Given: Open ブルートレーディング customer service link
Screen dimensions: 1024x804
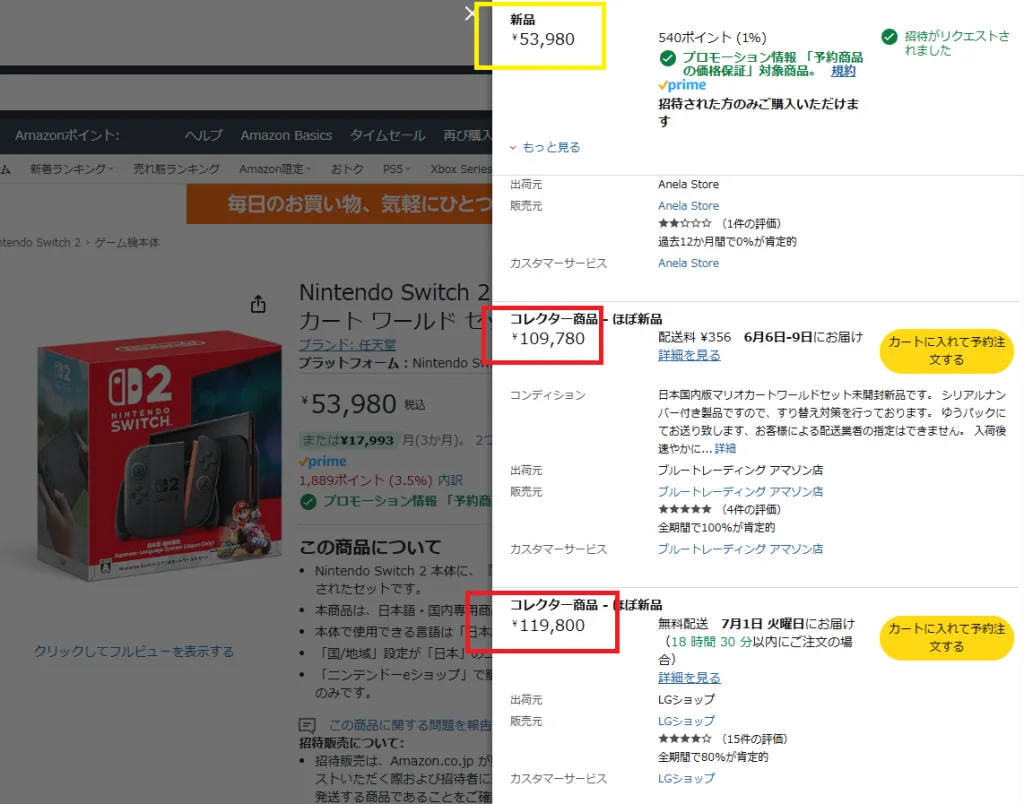Looking at the screenshot, I should [740, 549].
